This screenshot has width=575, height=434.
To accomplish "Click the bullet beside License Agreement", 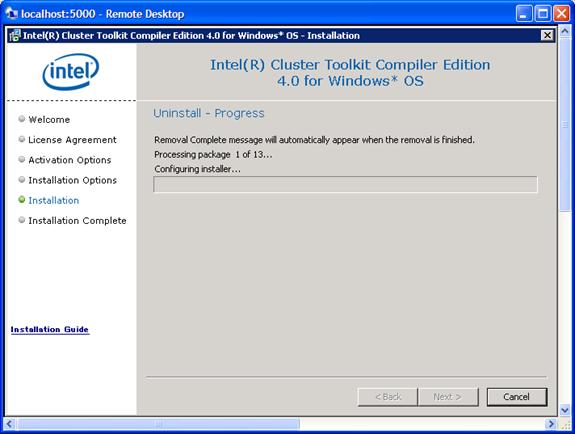I will coord(22,139).
